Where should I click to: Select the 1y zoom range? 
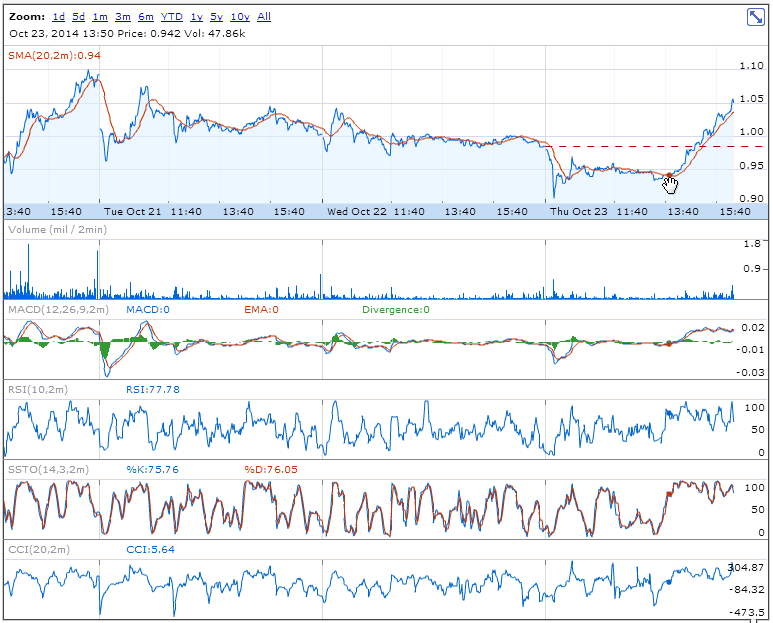(197, 17)
